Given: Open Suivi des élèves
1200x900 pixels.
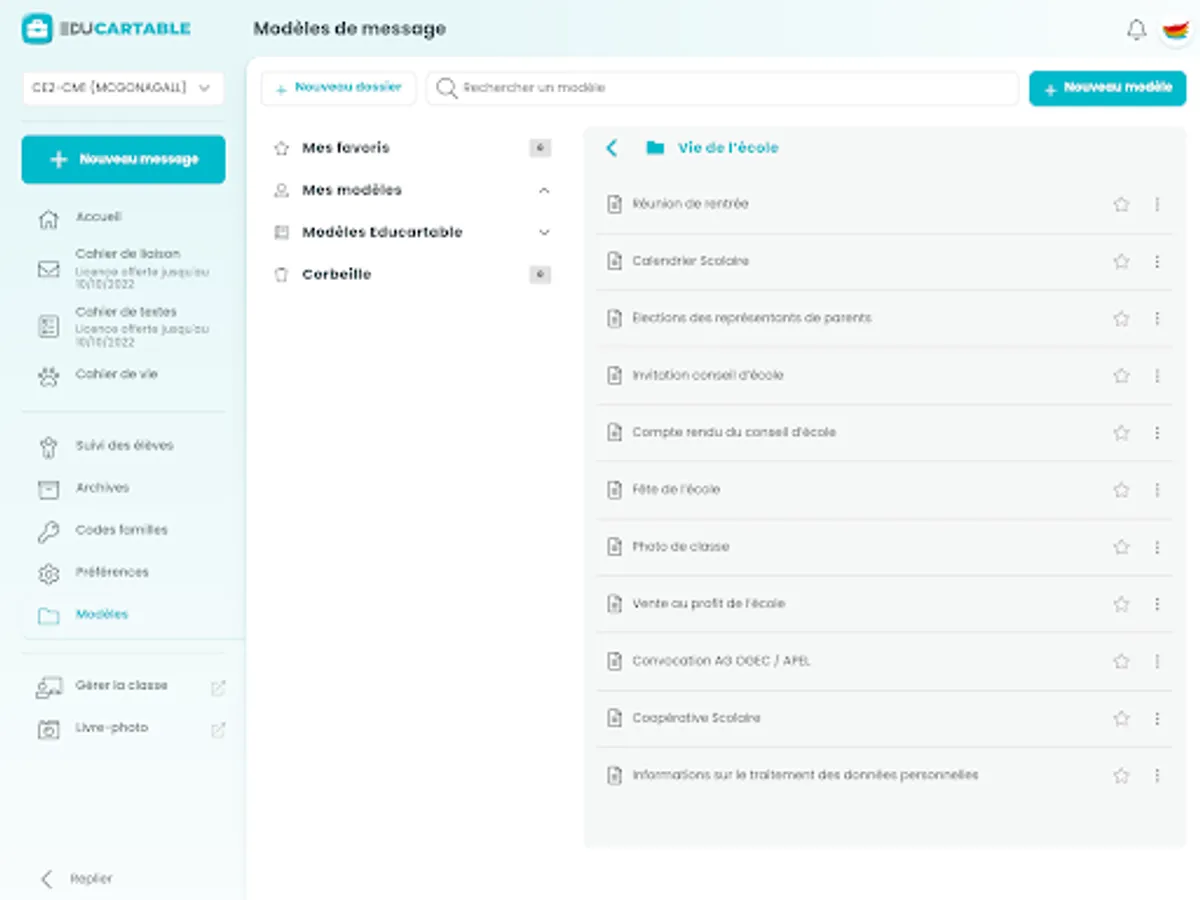Looking at the screenshot, I should pos(123,446).
